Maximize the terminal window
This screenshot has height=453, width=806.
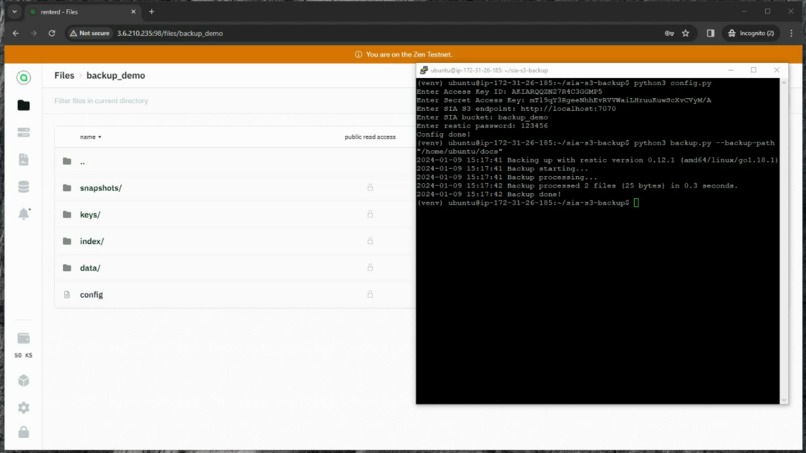754,70
